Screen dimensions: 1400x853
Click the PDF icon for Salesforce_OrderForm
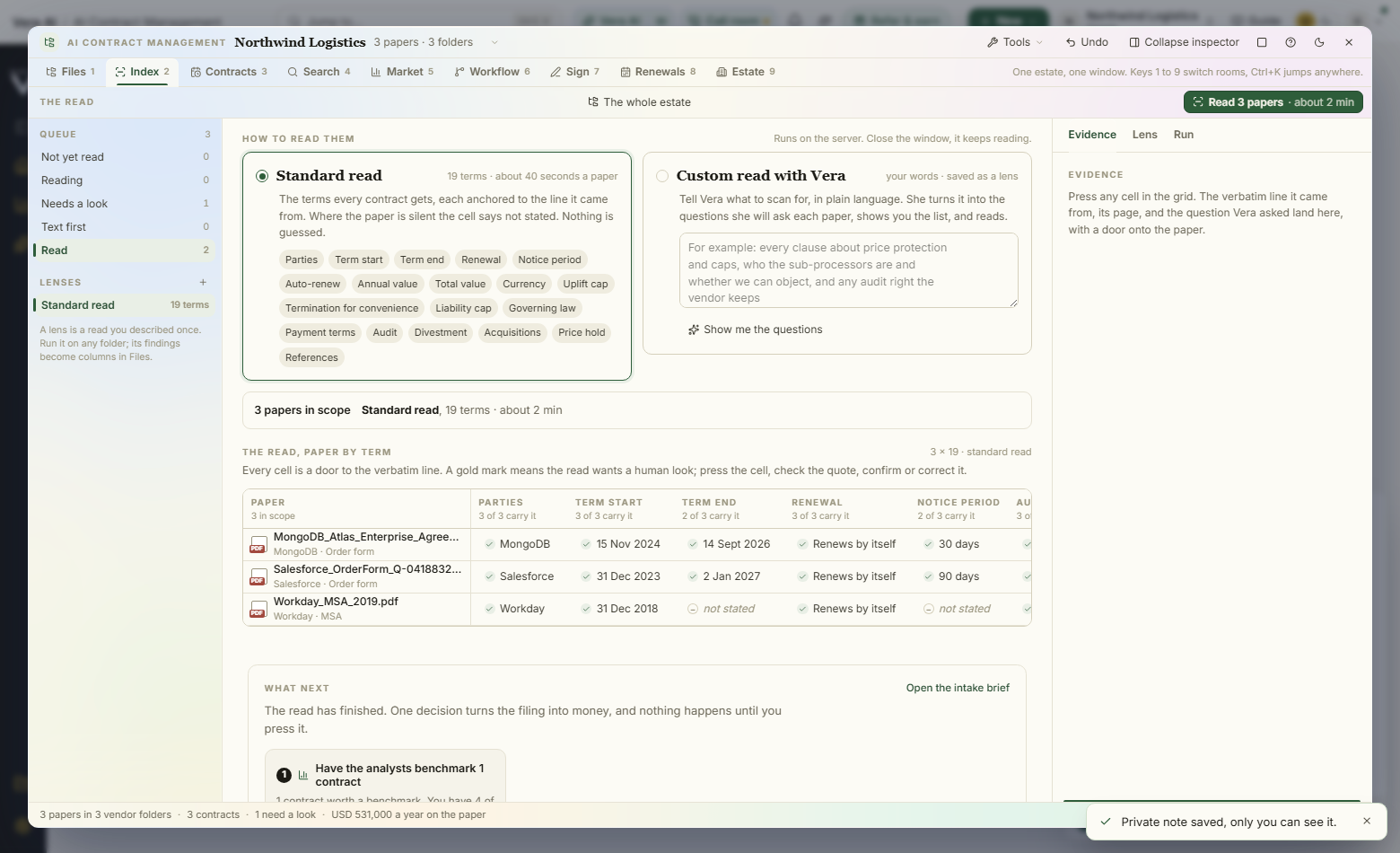pos(258,576)
